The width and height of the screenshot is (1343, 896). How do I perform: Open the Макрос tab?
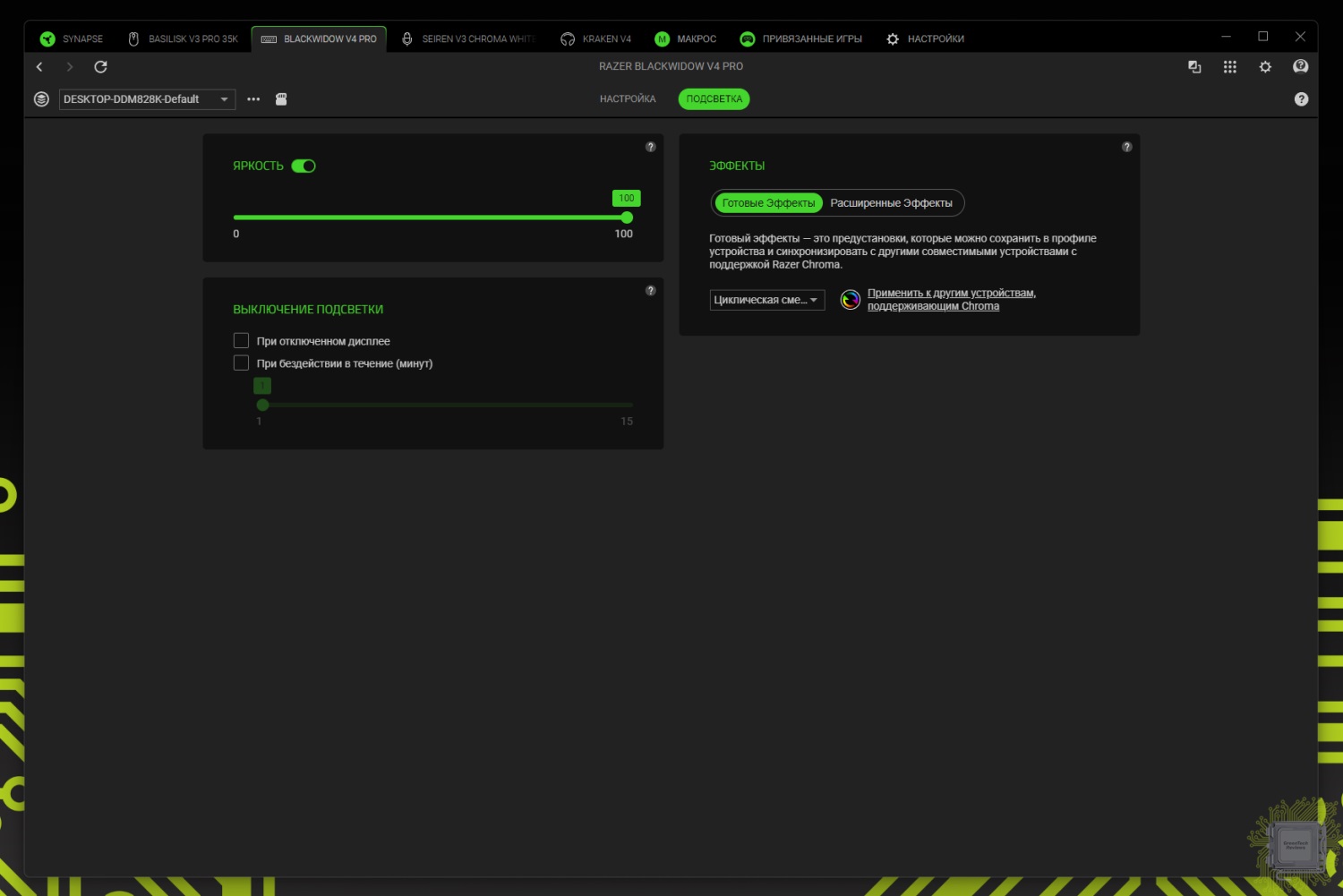point(686,38)
